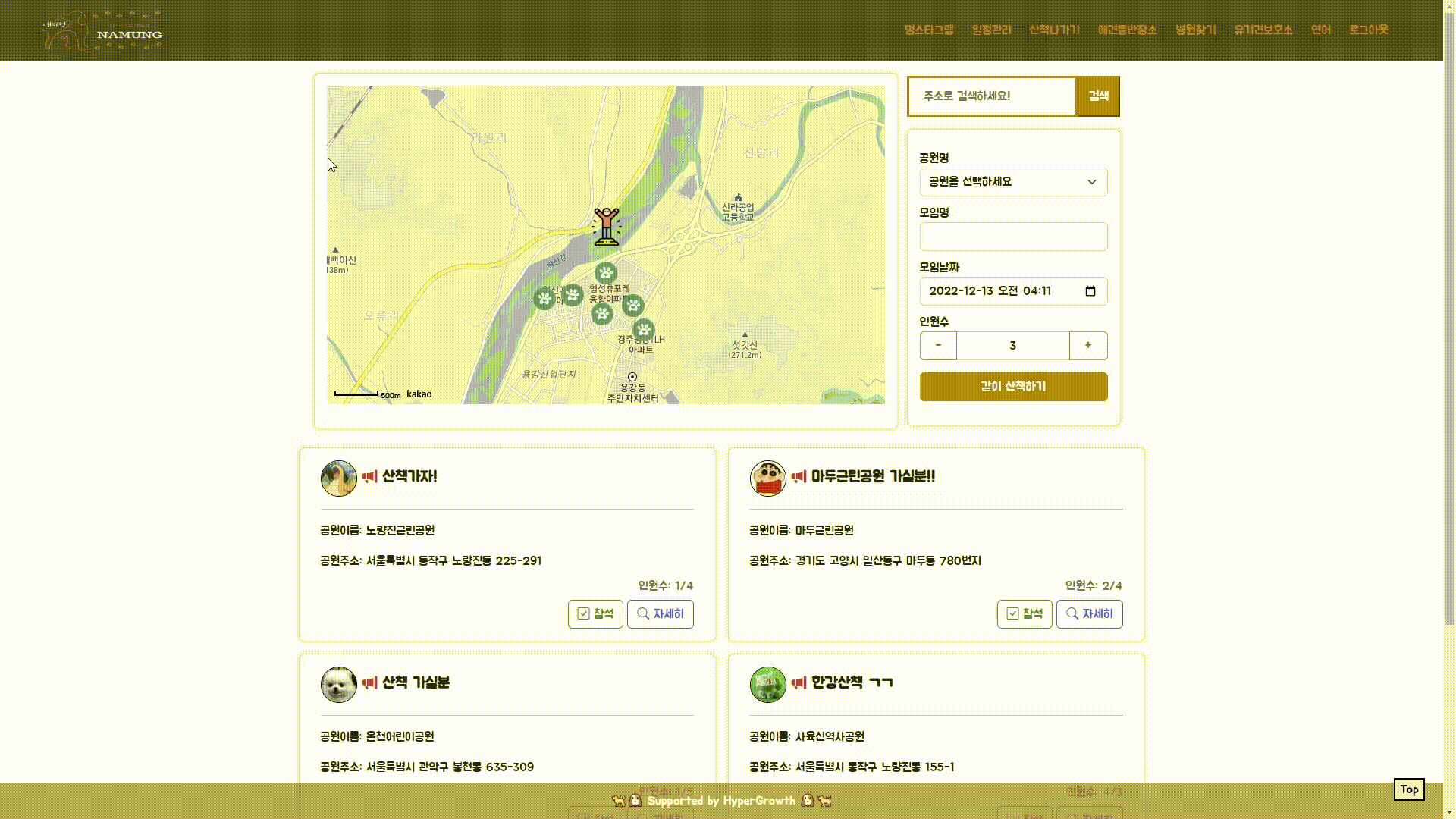Click the 마두근린공원 post author avatar
Screen dimensions: 1456x819
coord(767,478)
